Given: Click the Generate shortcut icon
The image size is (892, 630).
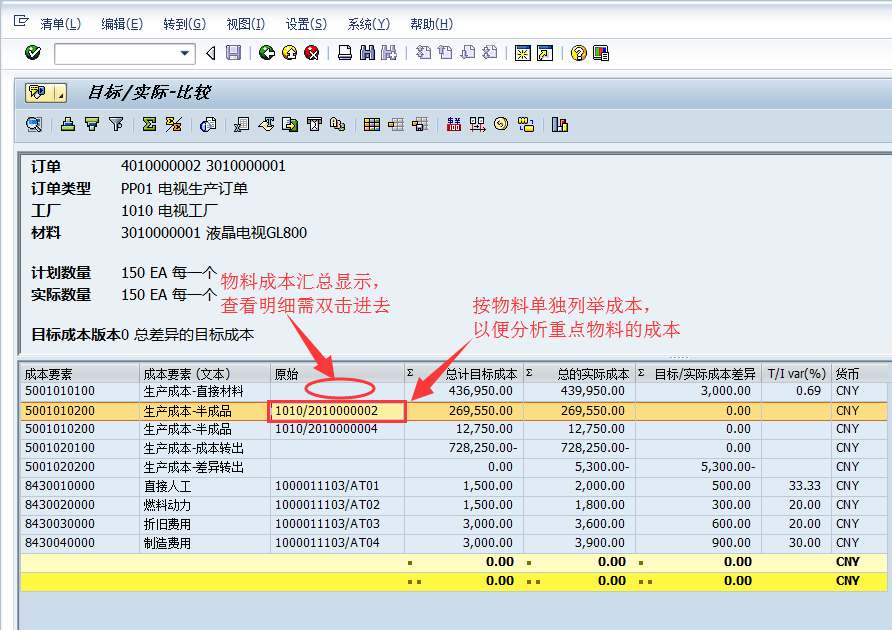Looking at the screenshot, I should (545, 53).
